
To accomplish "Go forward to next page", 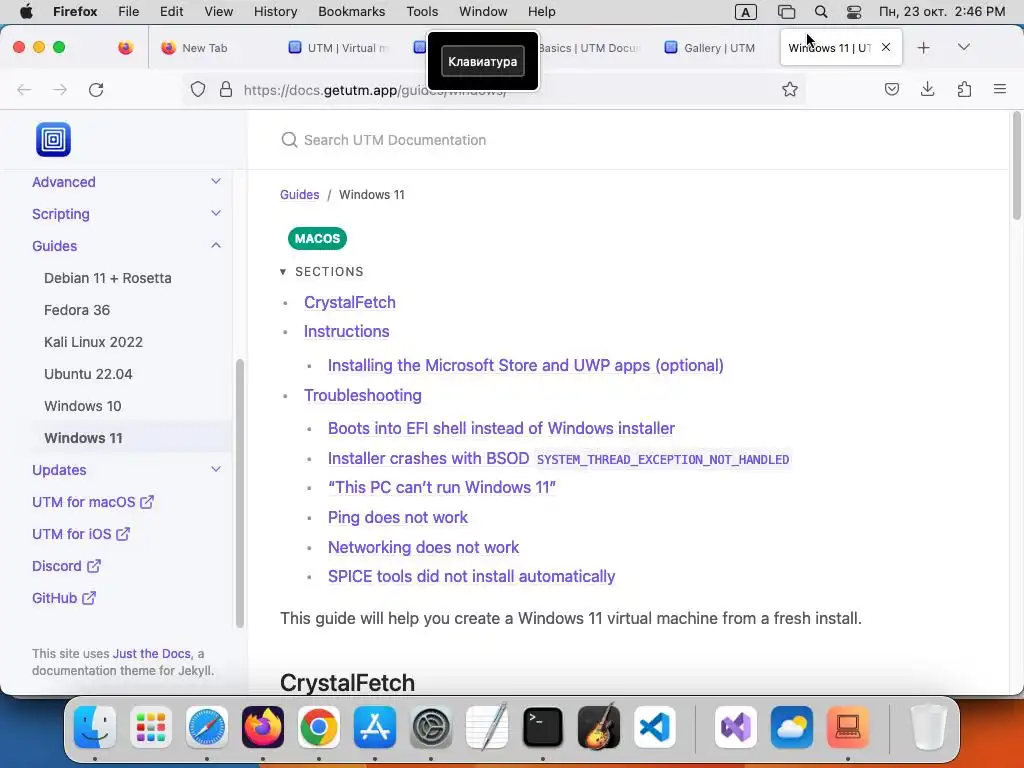I will coord(60,89).
